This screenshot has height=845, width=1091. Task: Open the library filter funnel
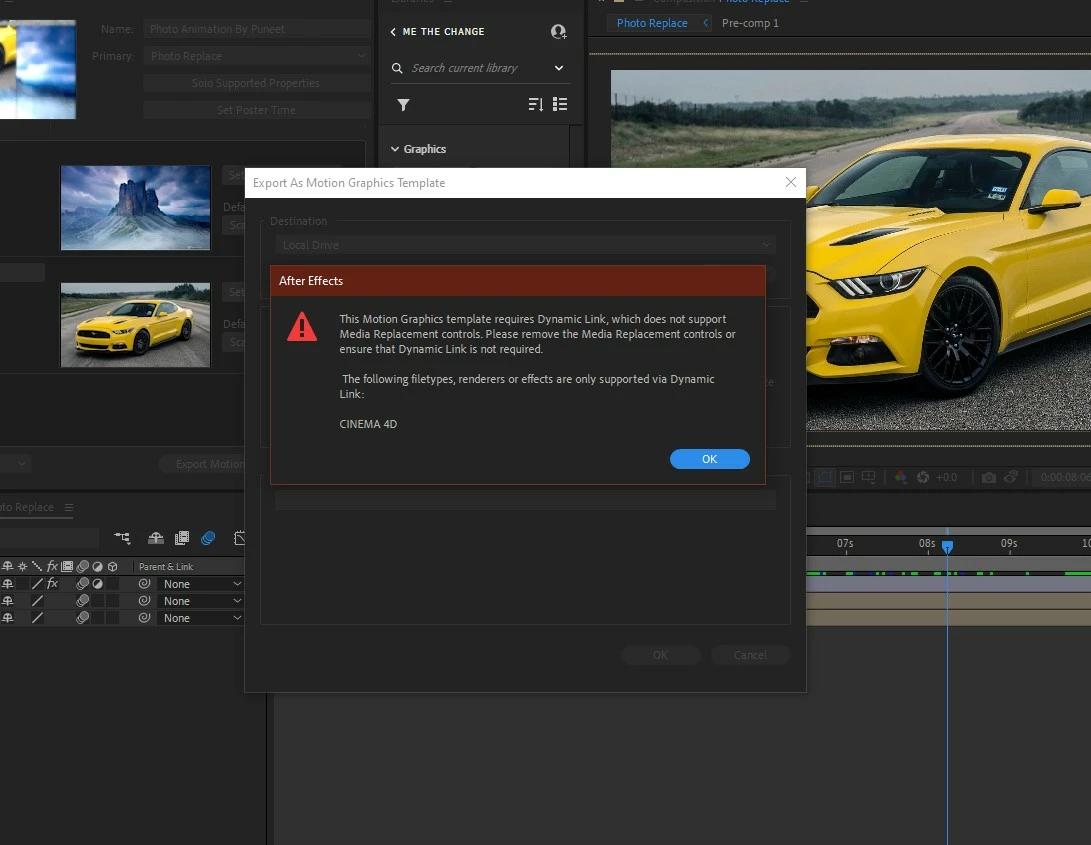coord(403,105)
